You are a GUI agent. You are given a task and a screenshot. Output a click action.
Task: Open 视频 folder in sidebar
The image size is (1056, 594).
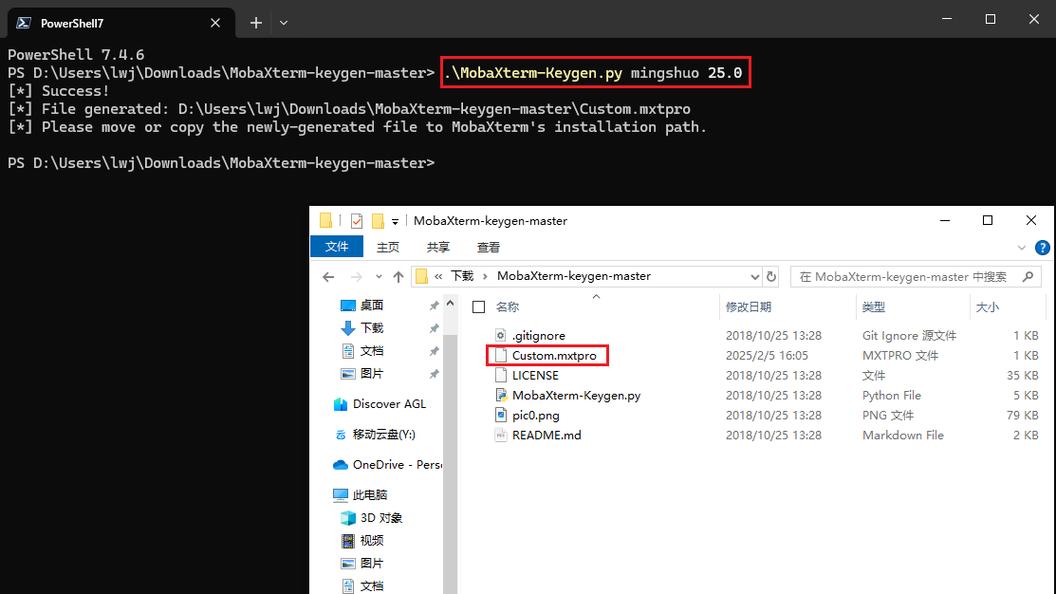click(371, 541)
